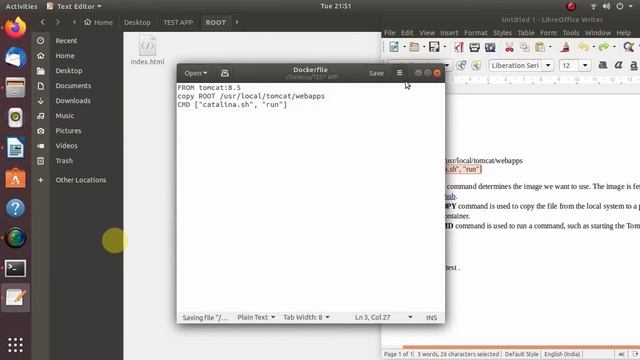This screenshot has height=360, width=640.
Task: Click Default Style in Writer status bar
Action: coord(521,354)
